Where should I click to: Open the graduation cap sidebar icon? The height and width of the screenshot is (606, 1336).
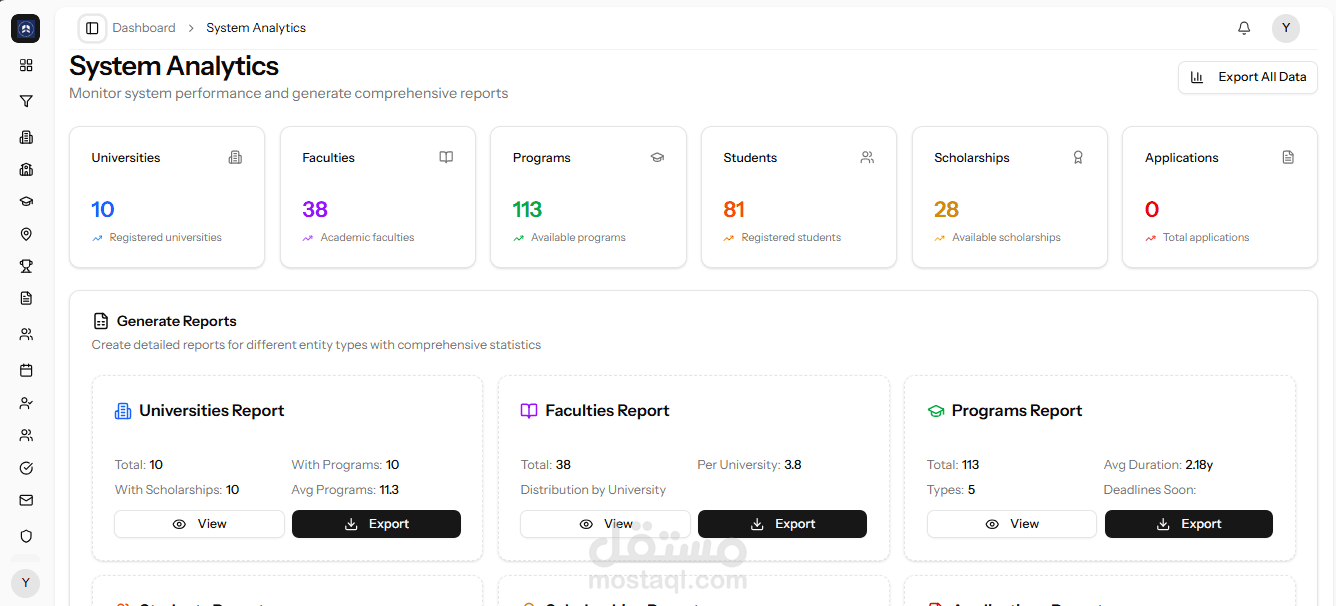tap(26, 201)
